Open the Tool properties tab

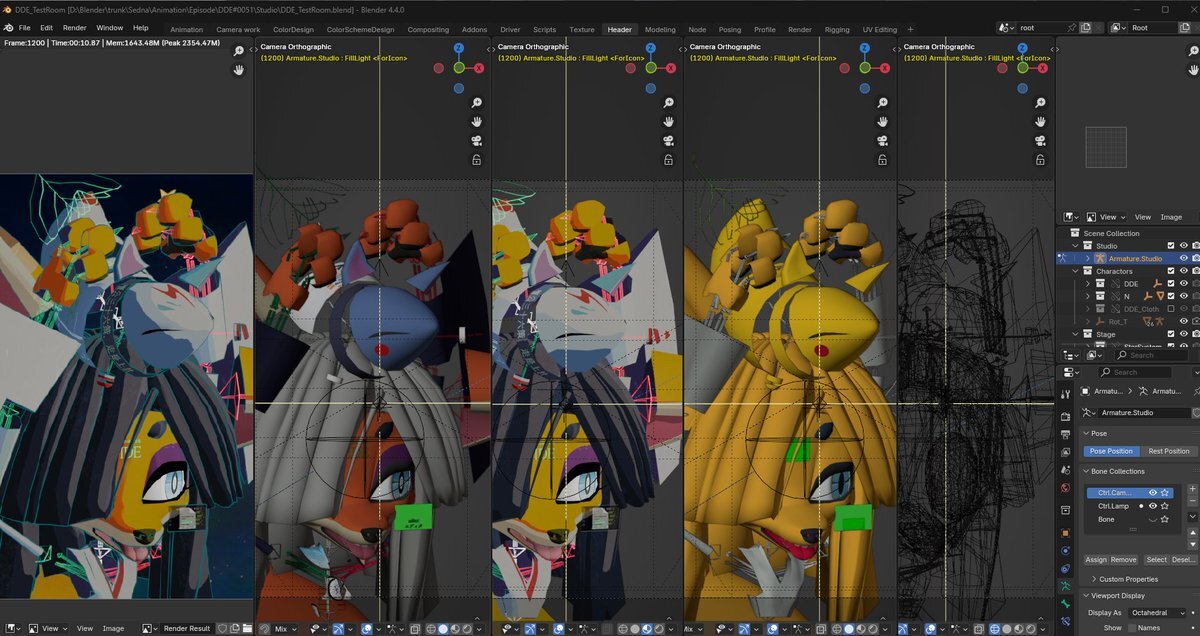click(x=1065, y=395)
